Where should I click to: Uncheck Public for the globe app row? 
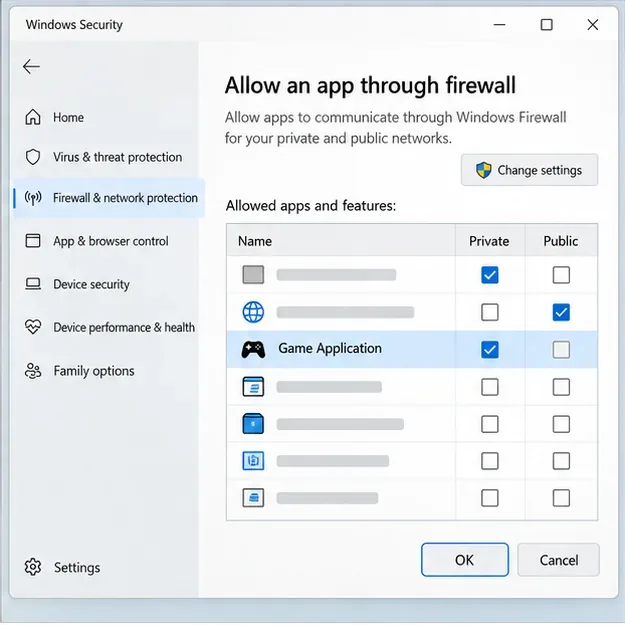561,312
